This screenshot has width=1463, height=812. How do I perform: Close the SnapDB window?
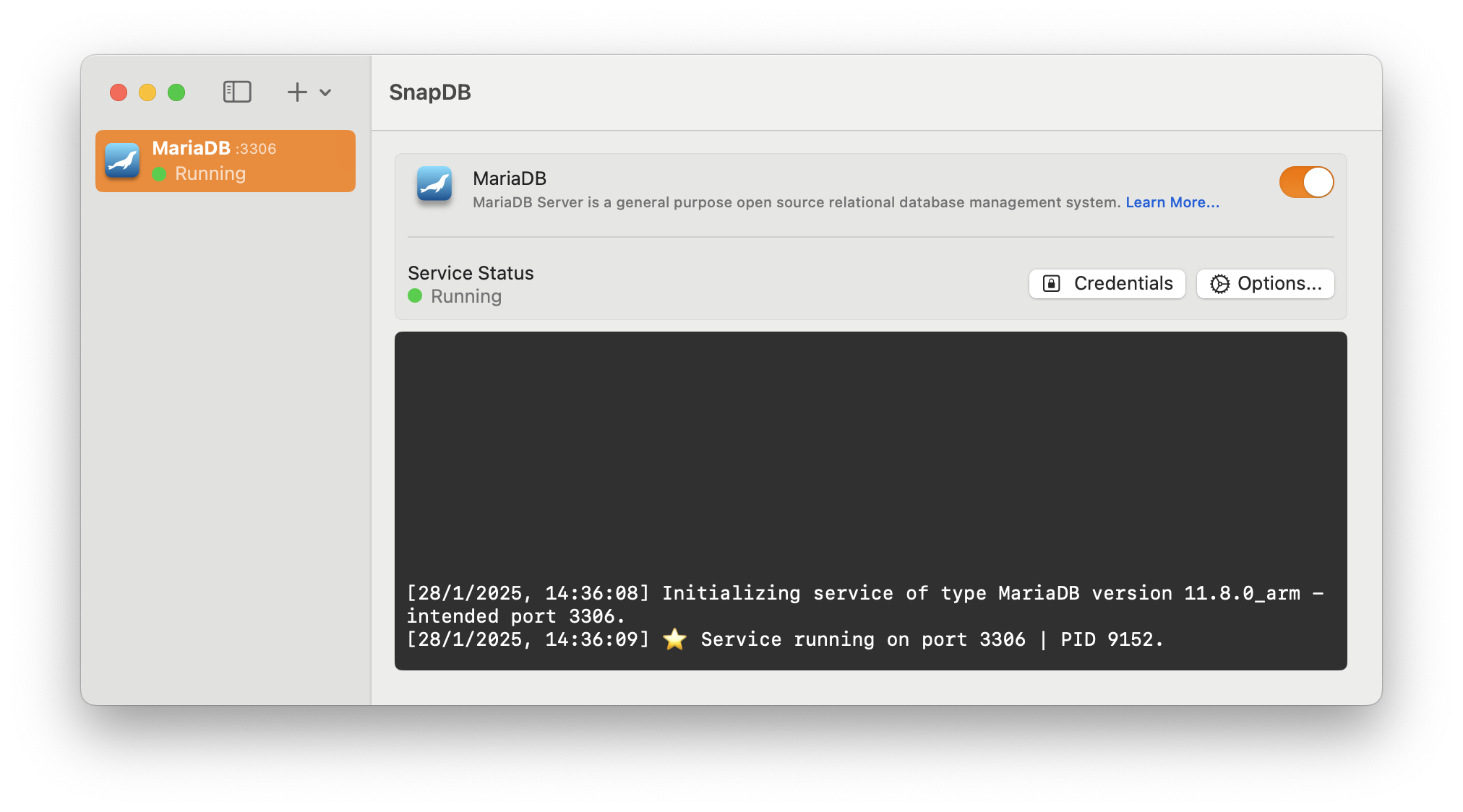point(119,92)
